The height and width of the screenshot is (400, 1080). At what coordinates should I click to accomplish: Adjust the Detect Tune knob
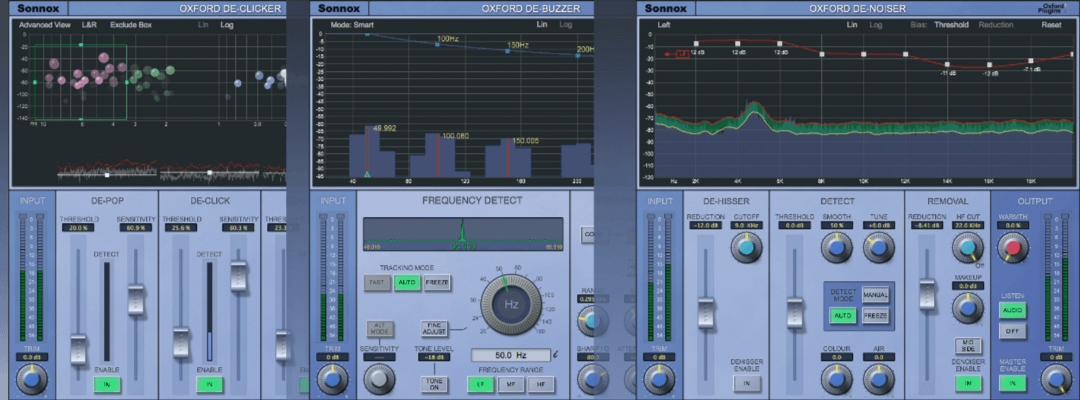pos(878,247)
